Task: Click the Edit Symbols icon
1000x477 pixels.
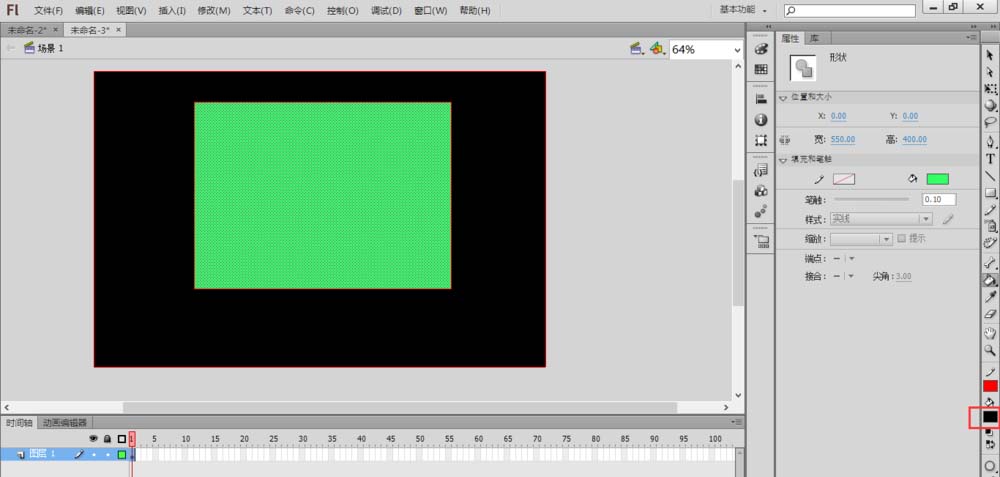Action: (657, 48)
